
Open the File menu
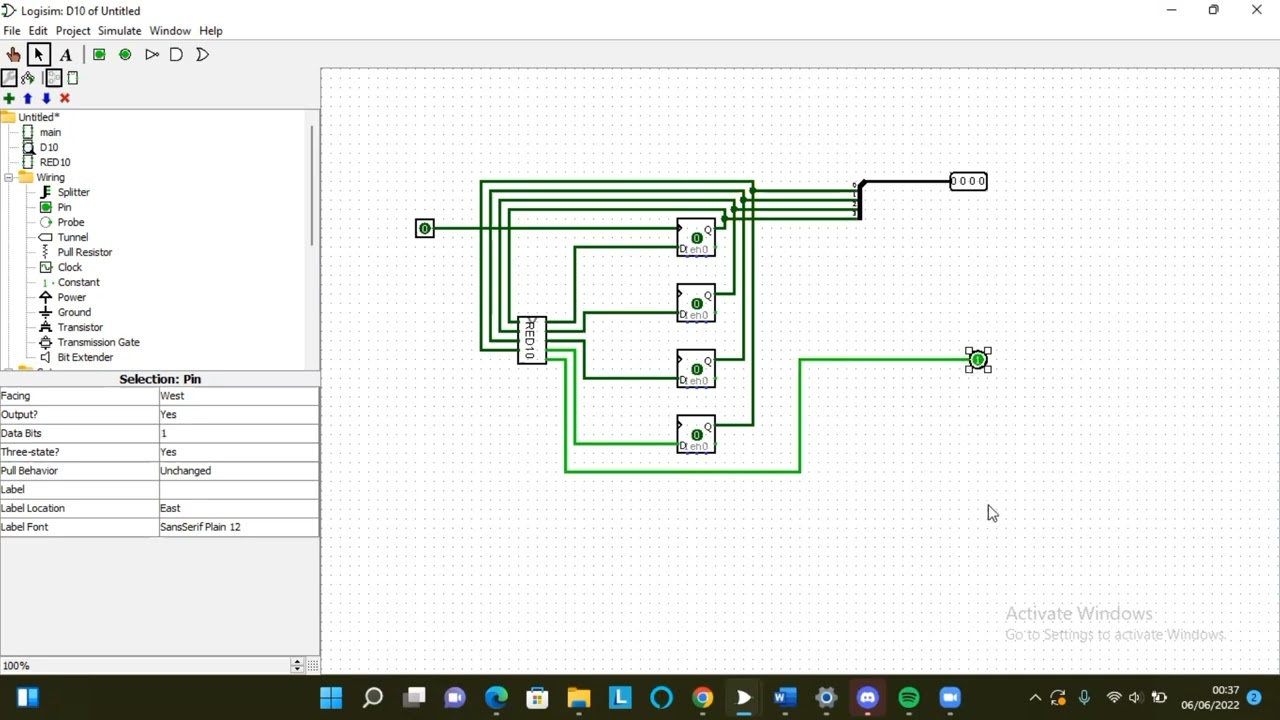coord(12,31)
